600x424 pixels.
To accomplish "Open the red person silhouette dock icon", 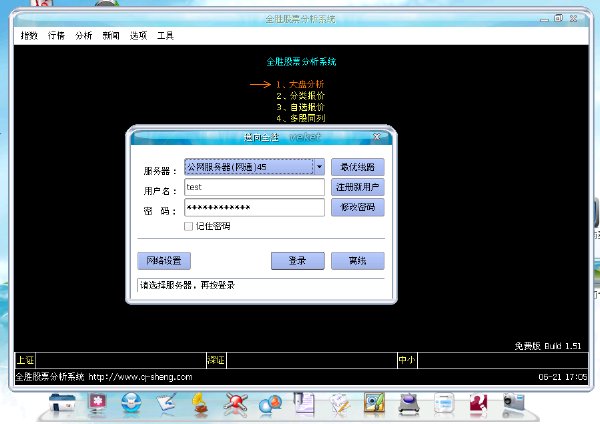I will (x=478, y=405).
